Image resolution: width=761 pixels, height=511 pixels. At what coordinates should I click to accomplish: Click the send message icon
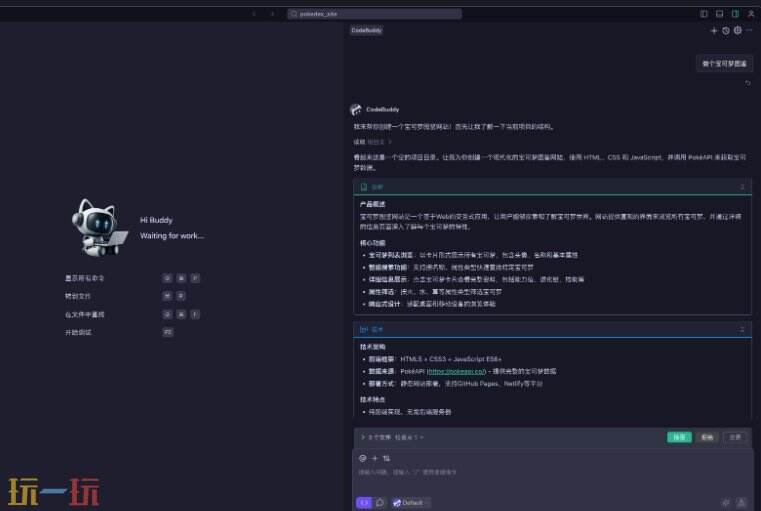pyautogui.click(x=741, y=503)
